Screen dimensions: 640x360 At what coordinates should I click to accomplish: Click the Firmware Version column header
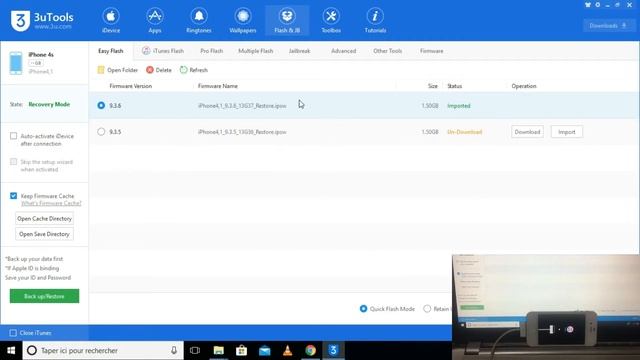(x=131, y=86)
